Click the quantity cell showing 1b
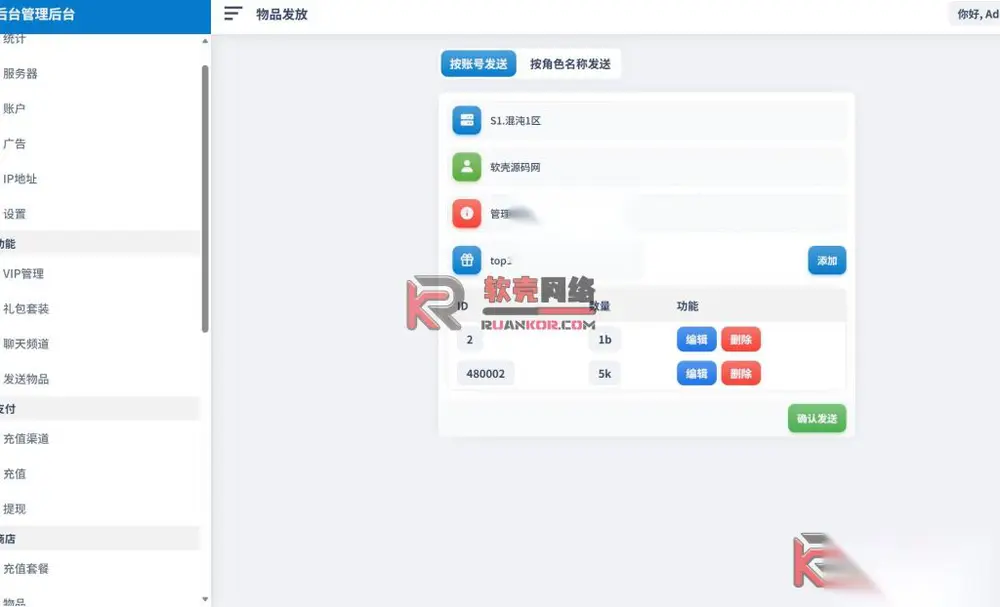 coord(605,340)
